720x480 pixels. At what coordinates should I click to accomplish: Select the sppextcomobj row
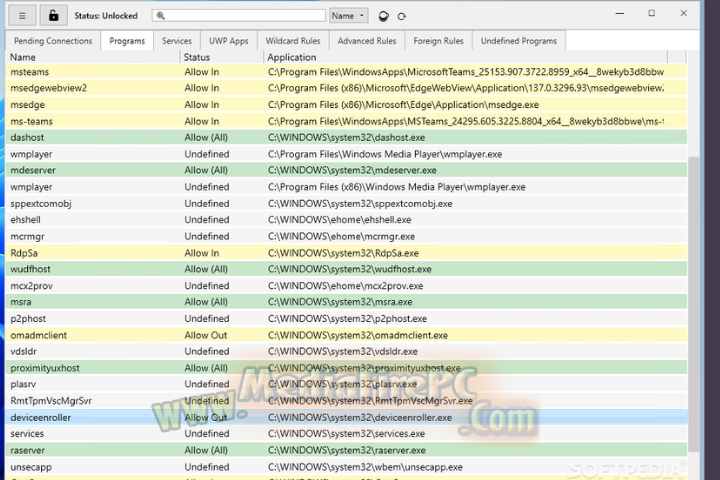tap(347, 203)
